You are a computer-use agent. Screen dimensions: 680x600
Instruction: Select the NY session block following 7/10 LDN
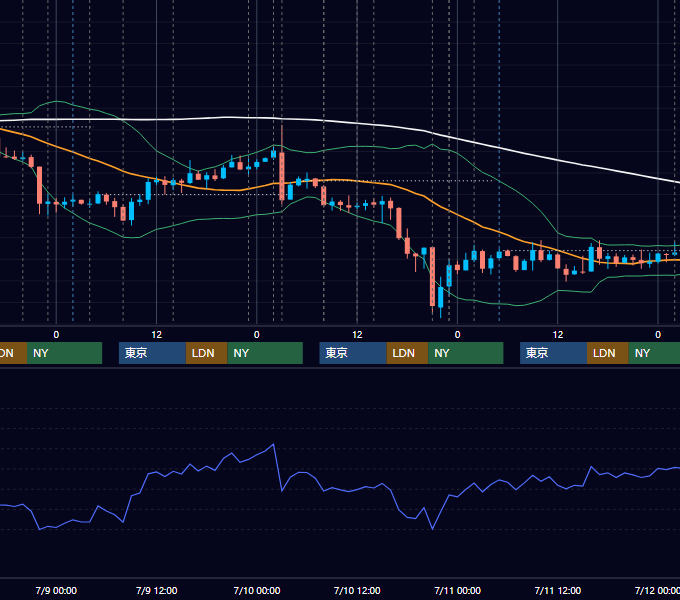pos(466,353)
